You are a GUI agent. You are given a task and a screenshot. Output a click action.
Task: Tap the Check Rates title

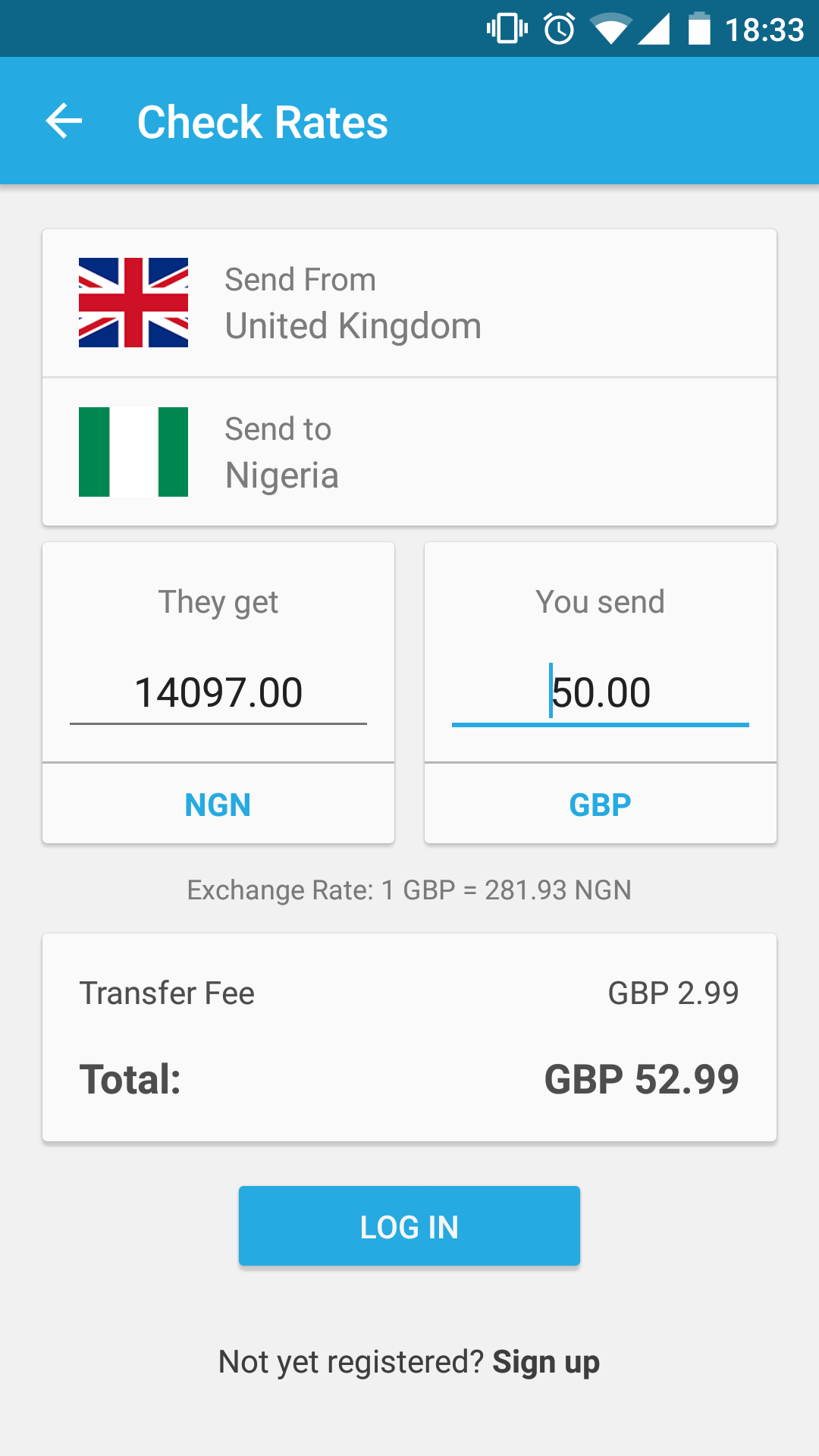pos(262,122)
